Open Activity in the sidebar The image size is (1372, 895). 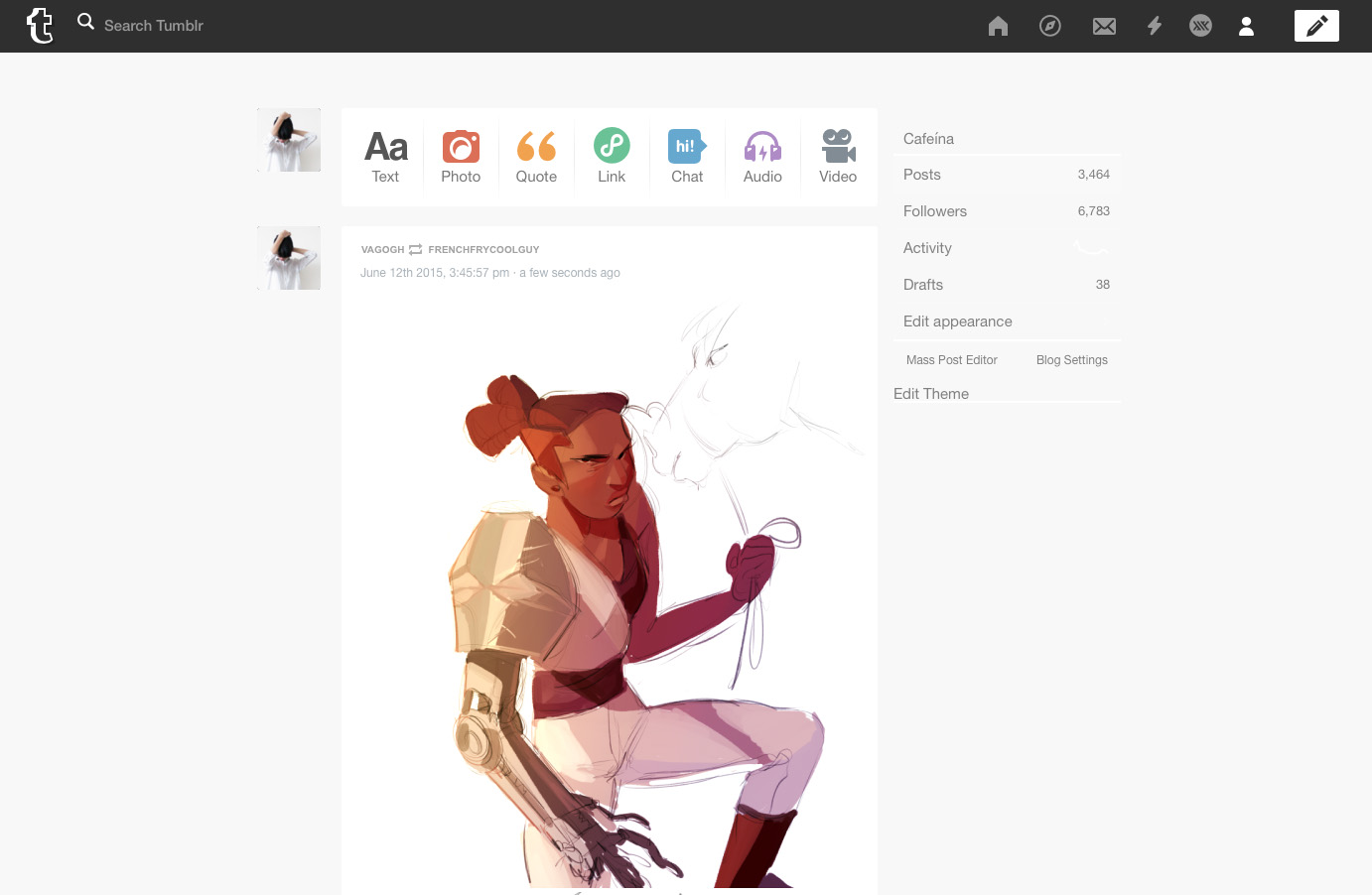[x=1007, y=248]
